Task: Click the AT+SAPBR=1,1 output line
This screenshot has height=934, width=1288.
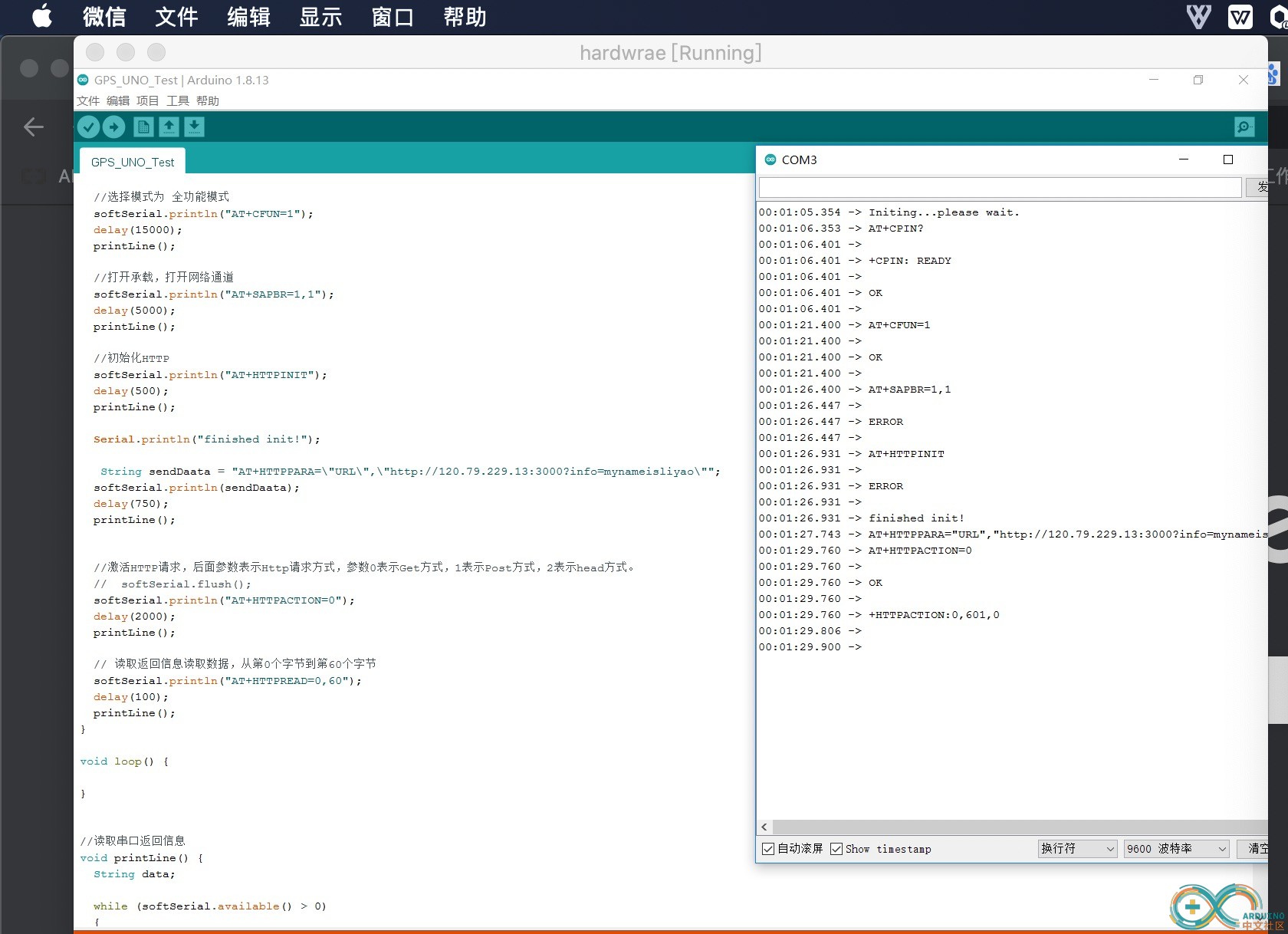Action: click(854, 390)
